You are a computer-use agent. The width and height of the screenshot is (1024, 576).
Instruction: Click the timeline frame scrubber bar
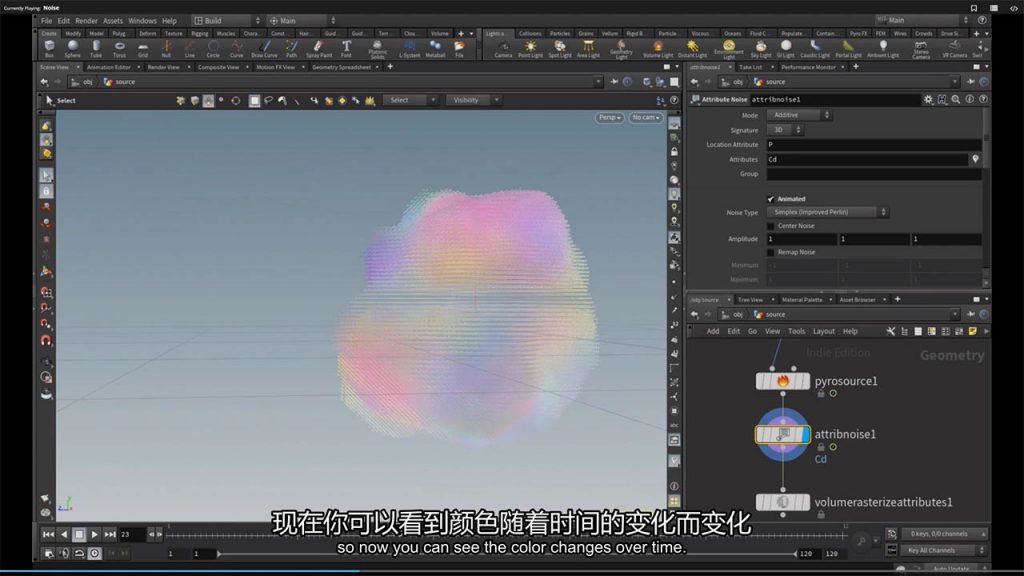click(x=507, y=535)
